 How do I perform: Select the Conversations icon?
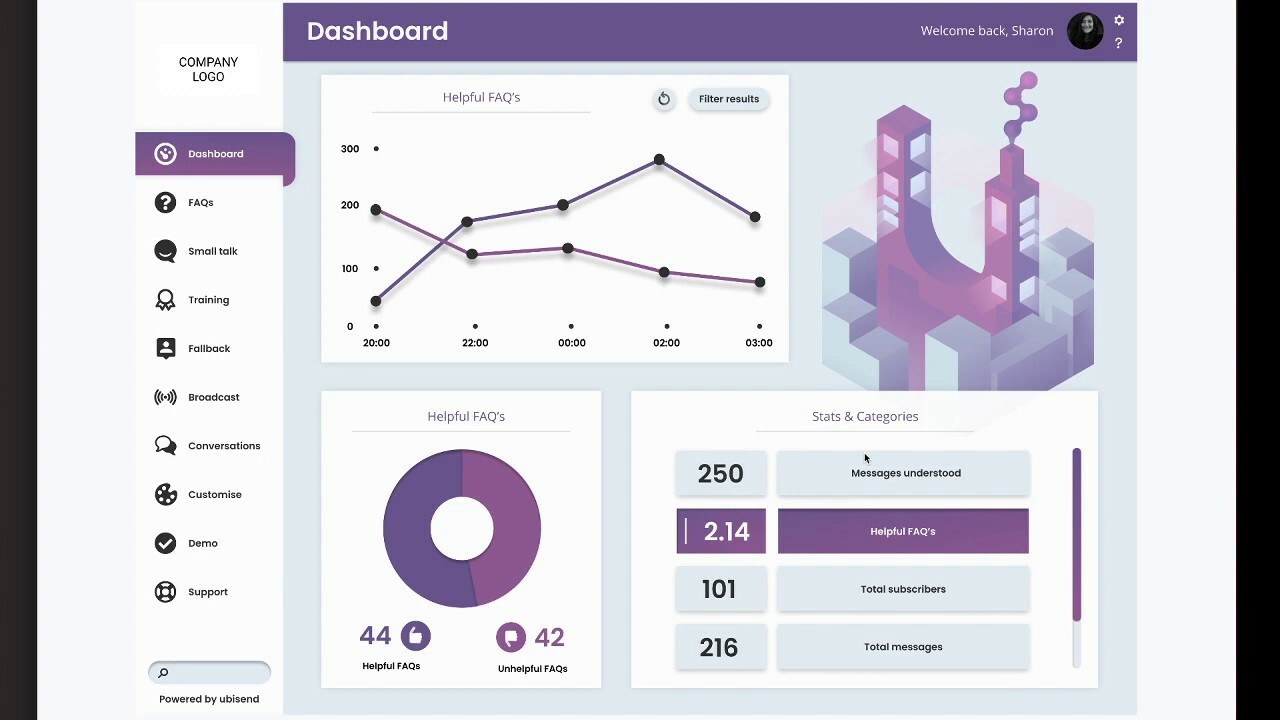[165, 445]
